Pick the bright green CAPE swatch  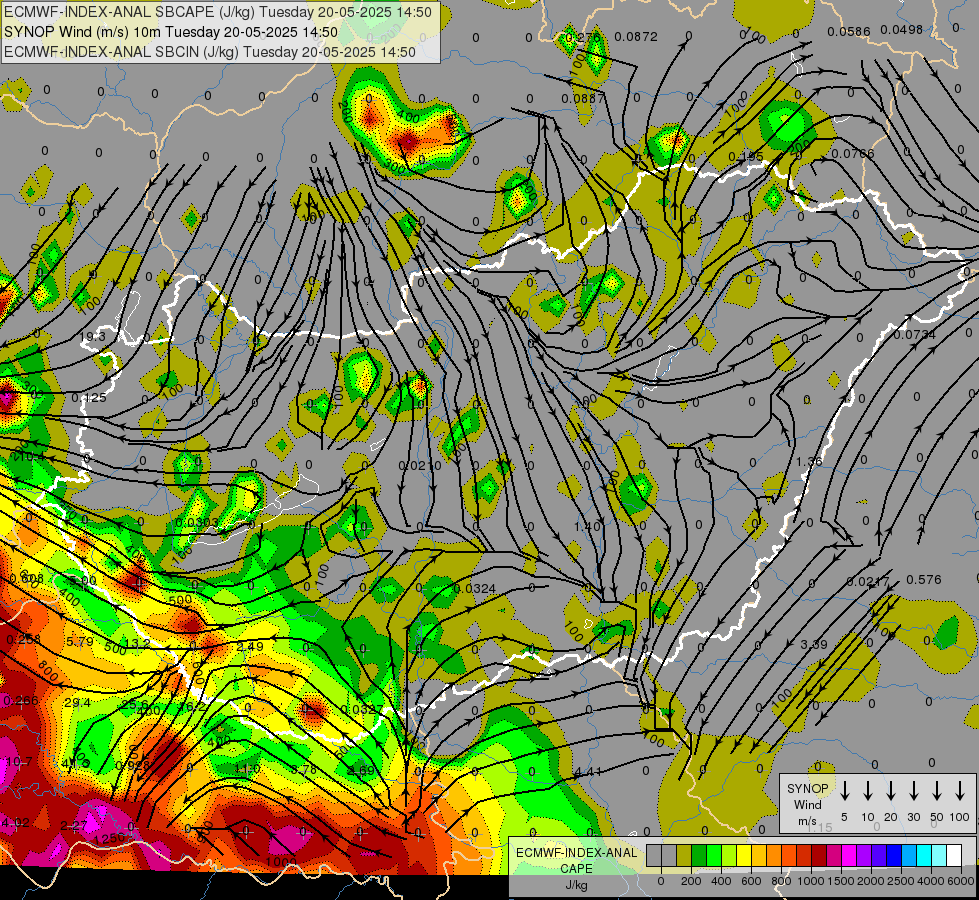[714, 855]
